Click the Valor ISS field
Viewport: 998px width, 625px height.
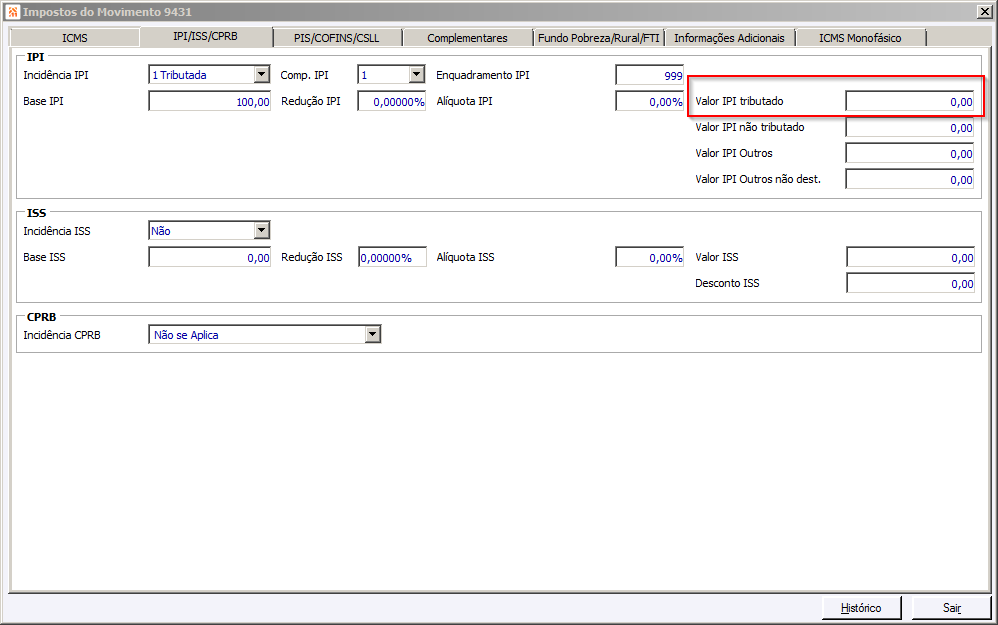tap(910, 257)
